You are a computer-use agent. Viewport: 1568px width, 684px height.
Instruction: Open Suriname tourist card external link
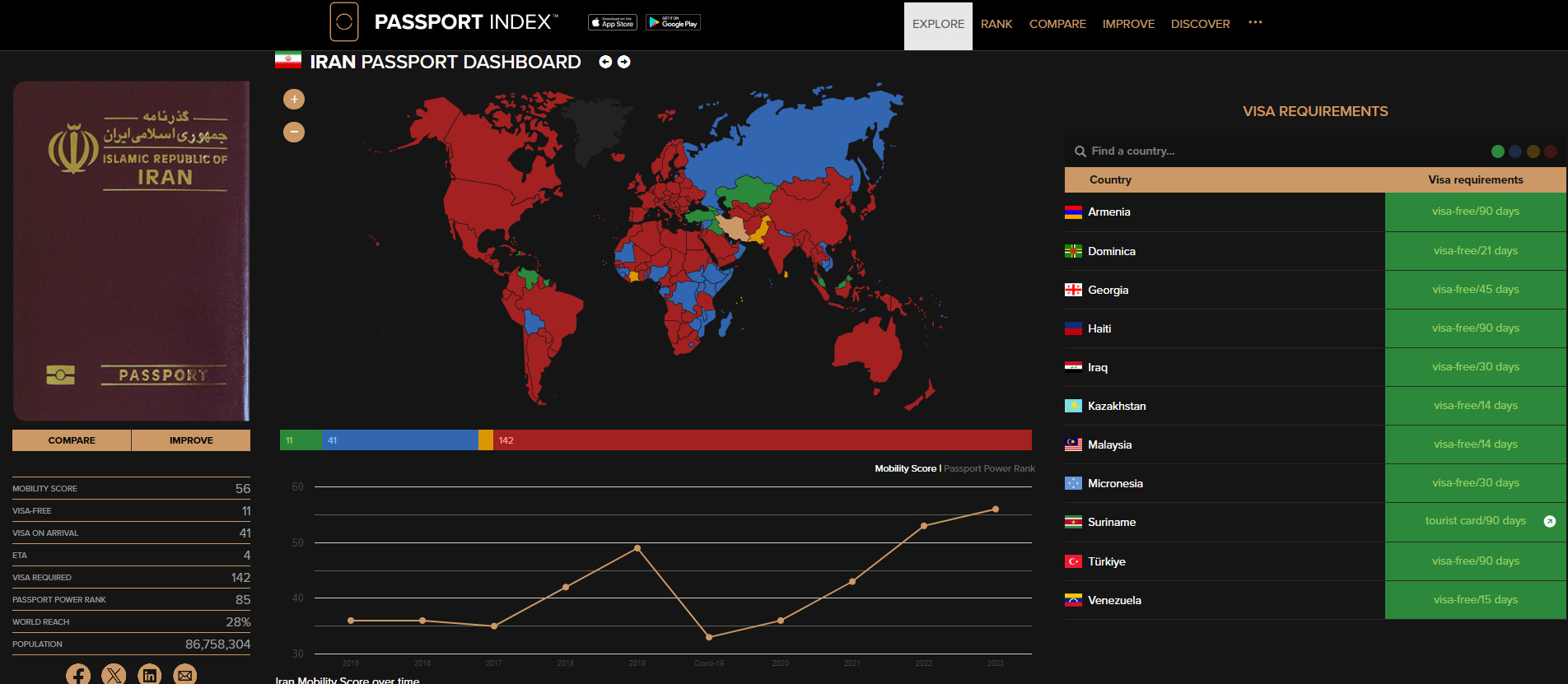coord(1549,522)
